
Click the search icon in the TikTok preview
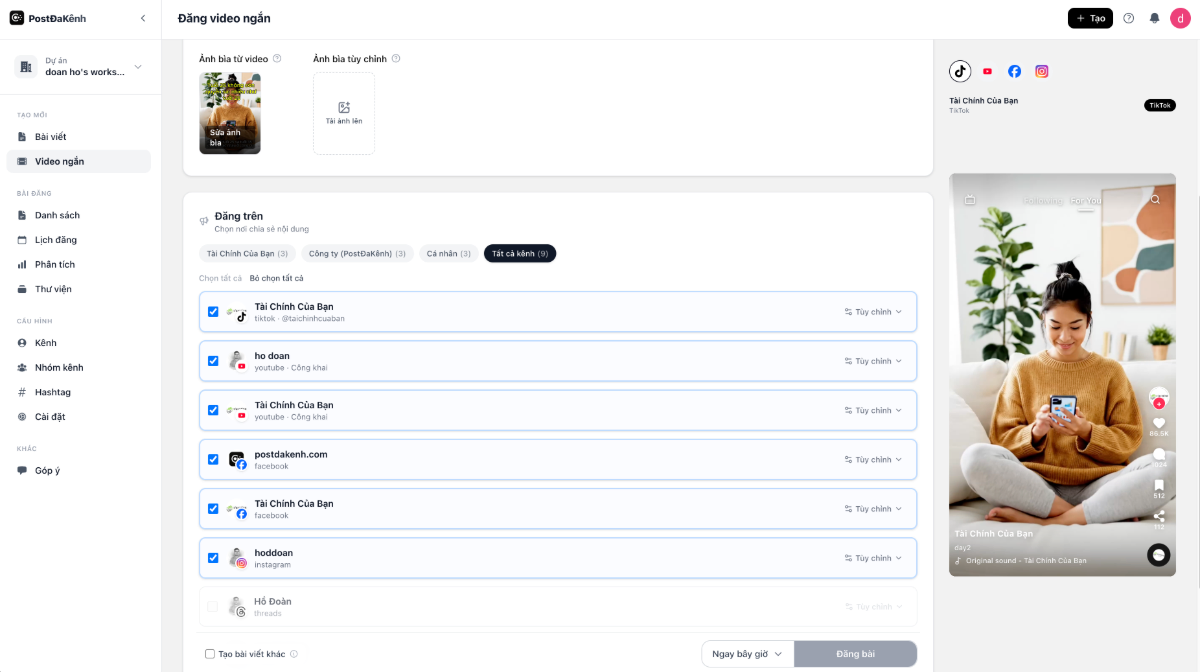[1155, 200]
